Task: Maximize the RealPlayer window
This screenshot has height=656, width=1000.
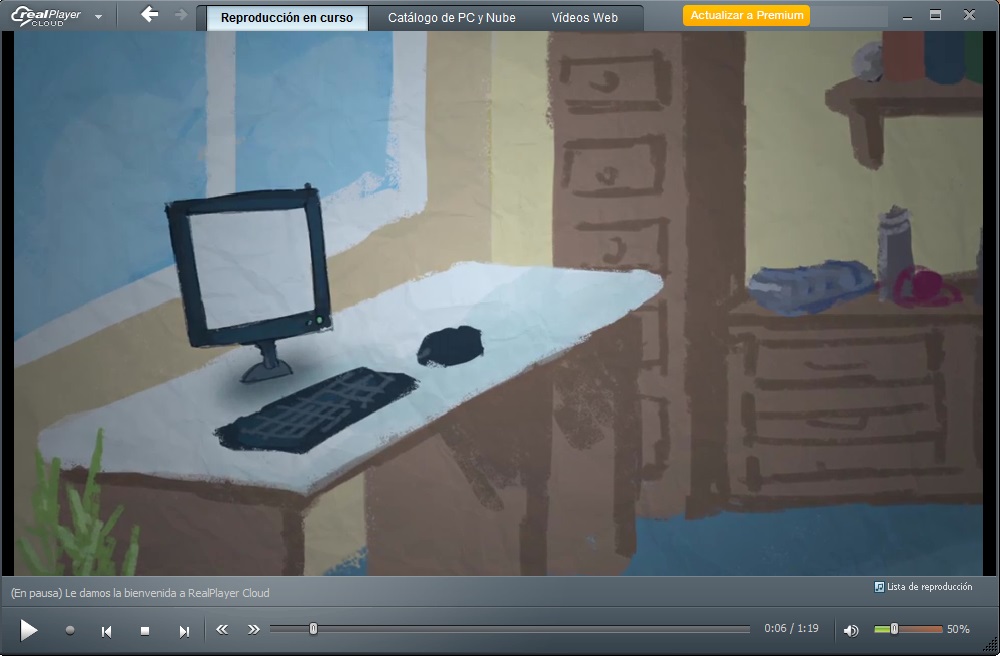Action: point(936,15)
